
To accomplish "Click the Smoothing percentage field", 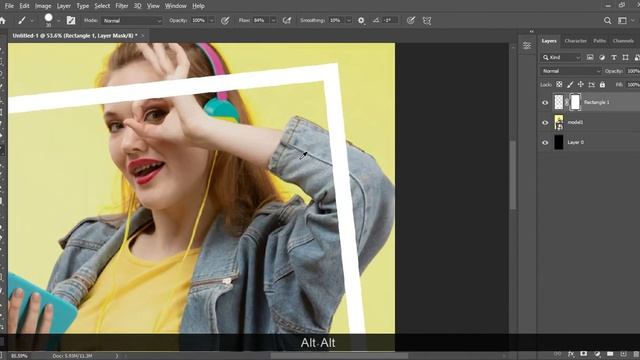I will click(336, 20).
